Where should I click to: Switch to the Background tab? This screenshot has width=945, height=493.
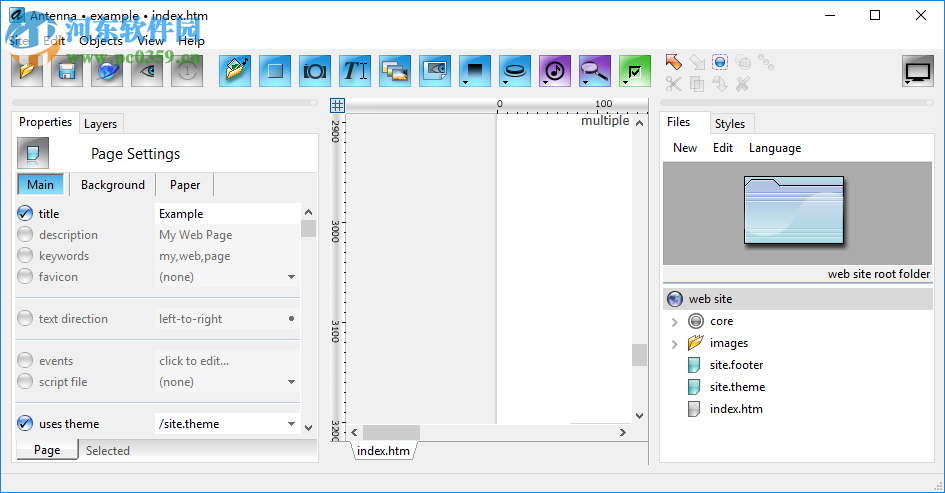(x=113, y=185)
